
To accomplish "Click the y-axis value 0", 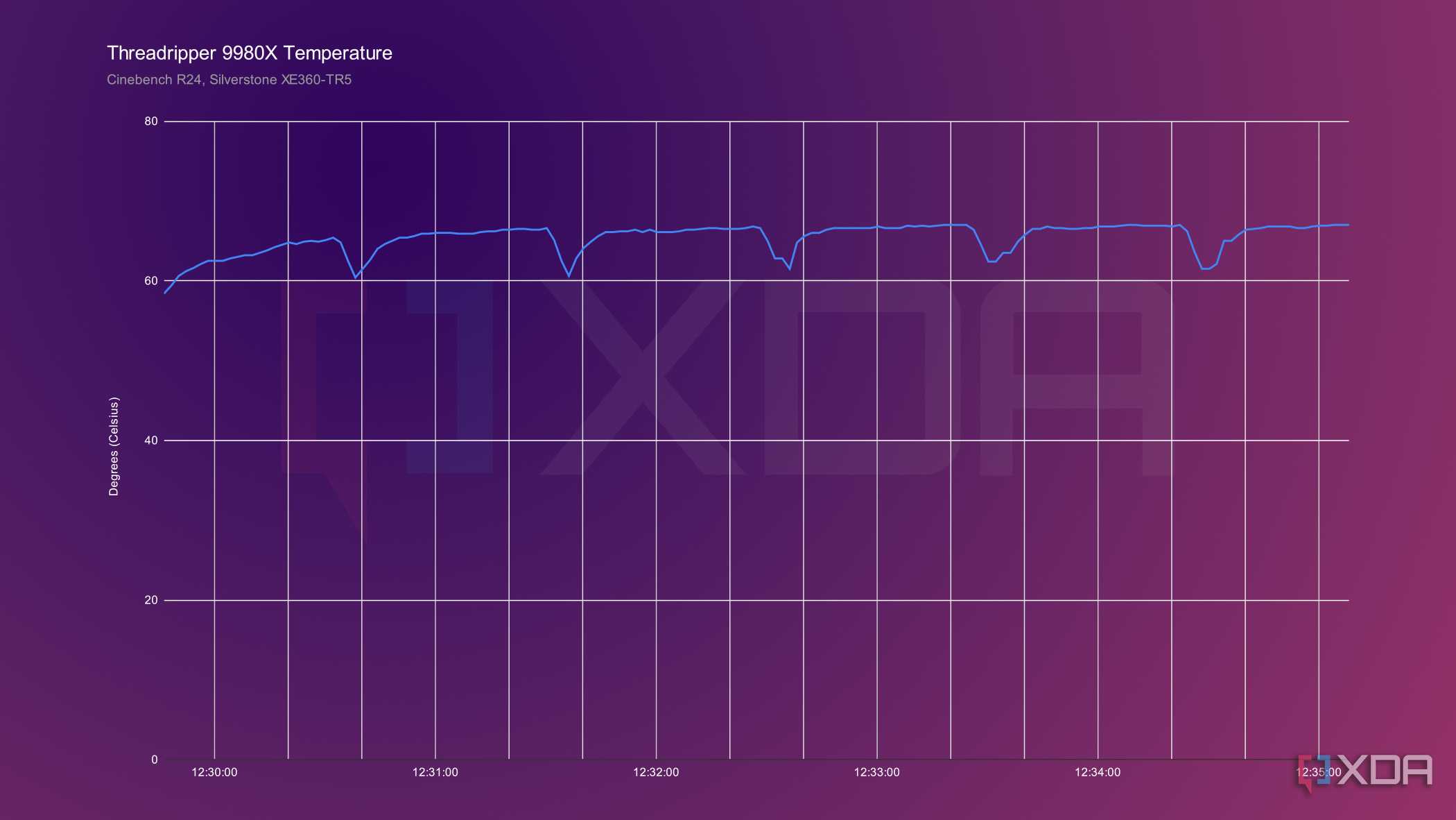I will (155, 760).
